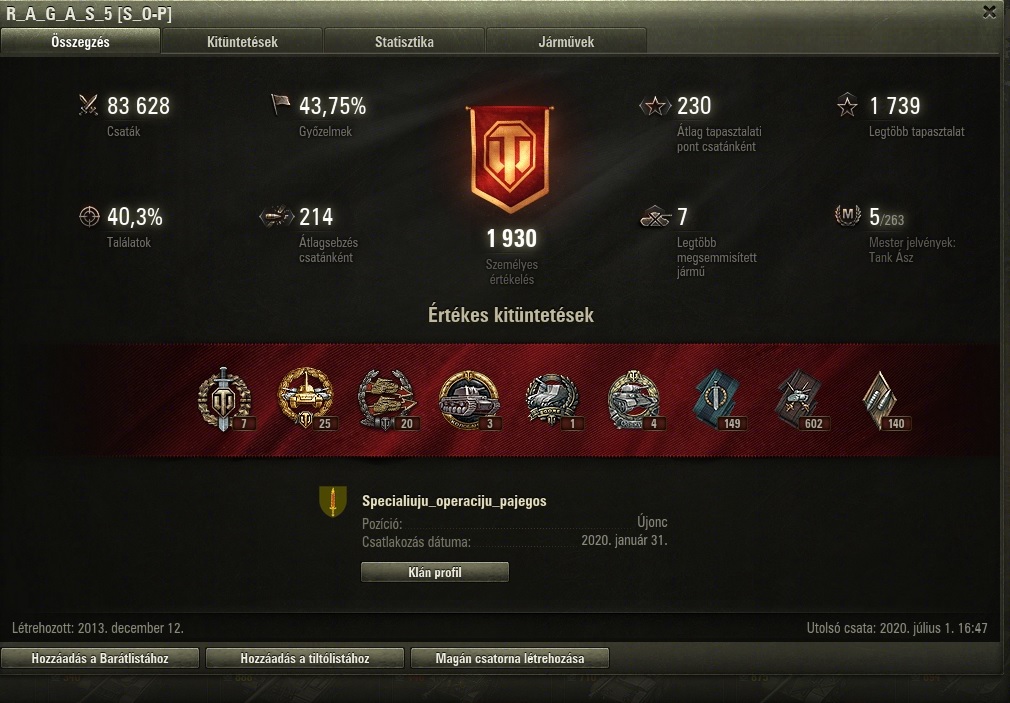Click the victories flag icon
1010x703 pixels.
pos(280,104)
